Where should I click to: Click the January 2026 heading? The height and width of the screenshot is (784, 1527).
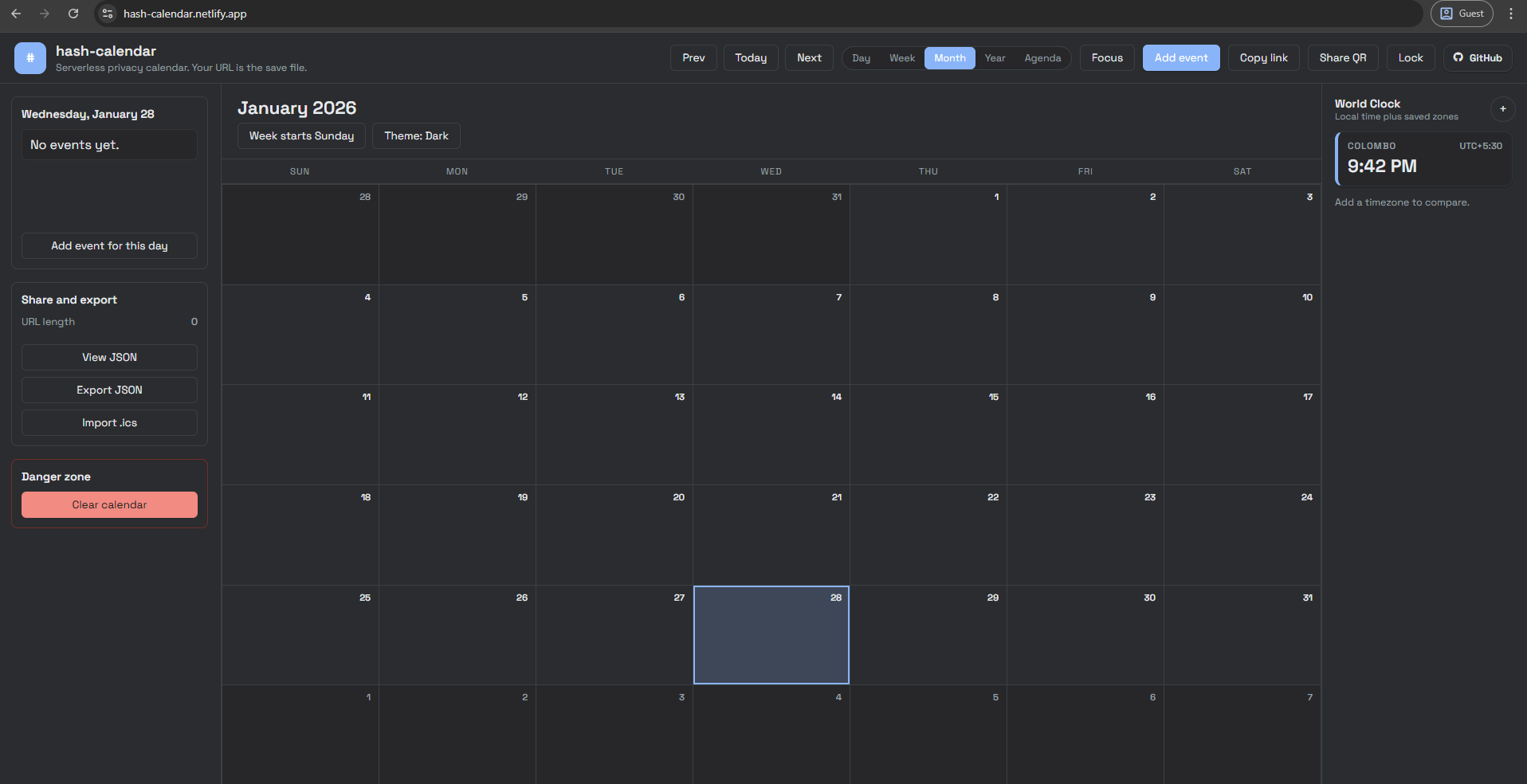coord(296,108)
